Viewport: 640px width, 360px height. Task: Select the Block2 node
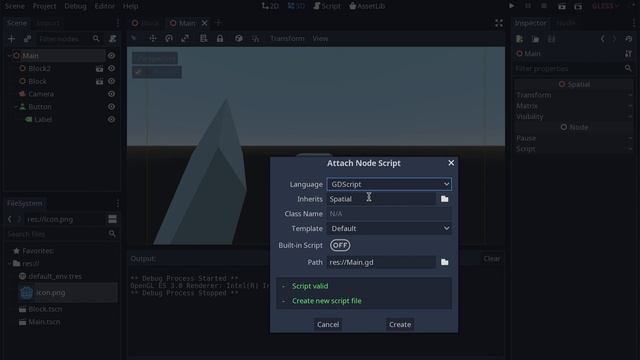click(40, 69)
